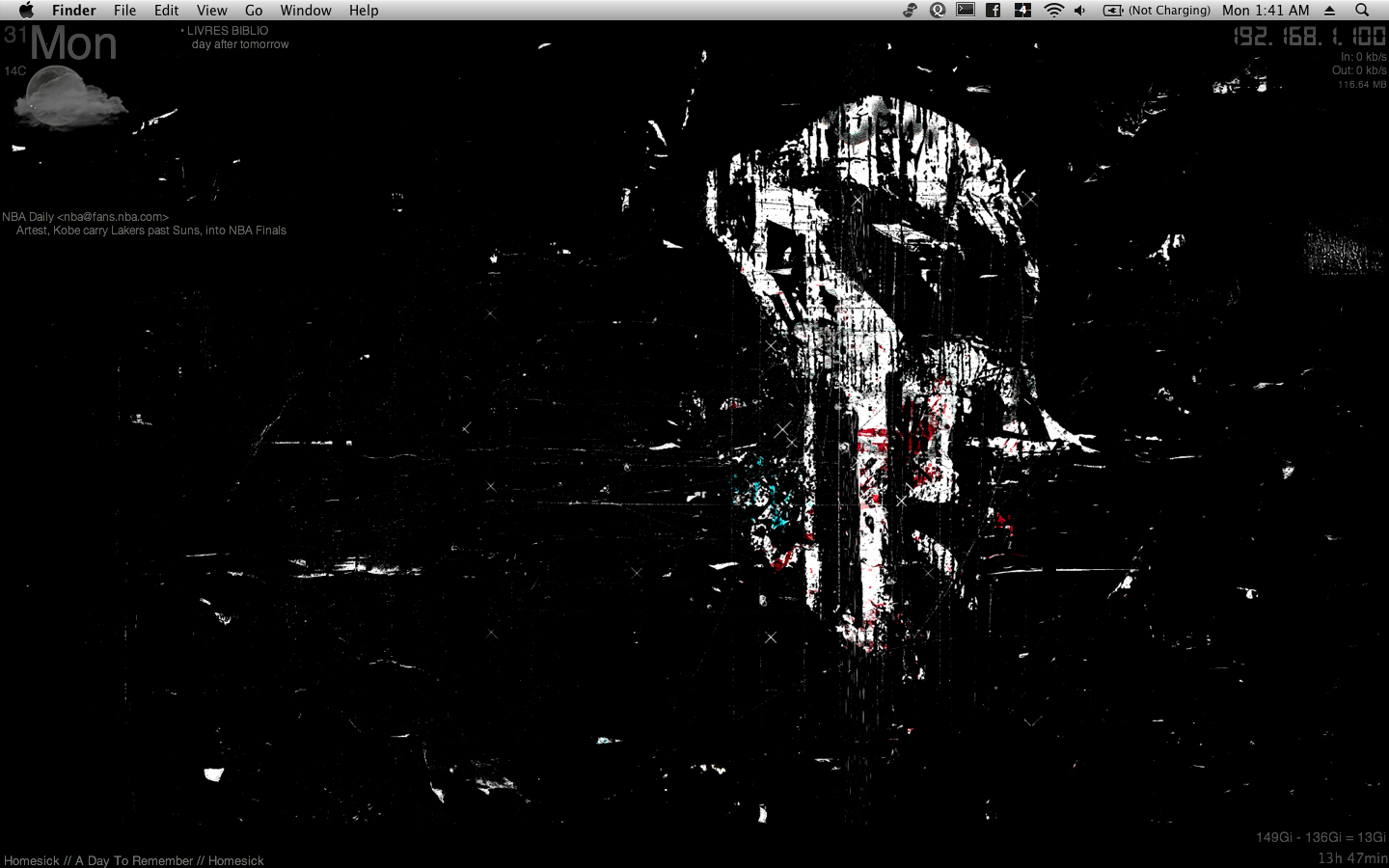Image resolution: width=1389 pixels, height=868 pixels.
Task: Click the battery Not Charging indicator
Action: (x=1157, y=11)
